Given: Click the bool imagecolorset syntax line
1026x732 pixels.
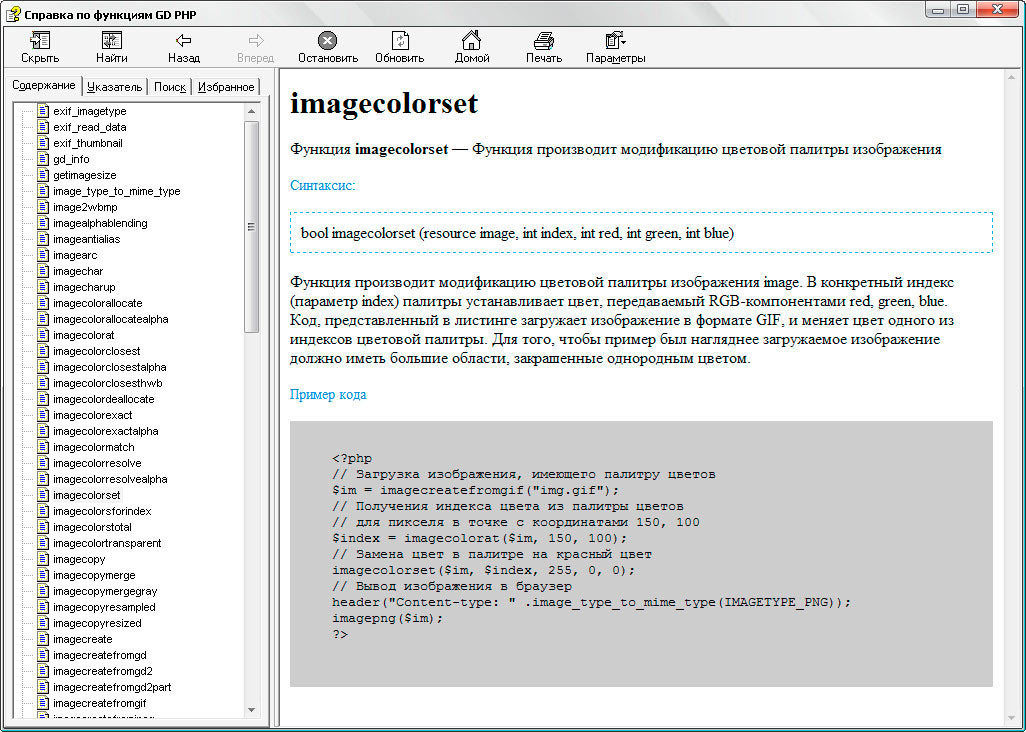Looking at the screenshot, I should pos(517,233).
